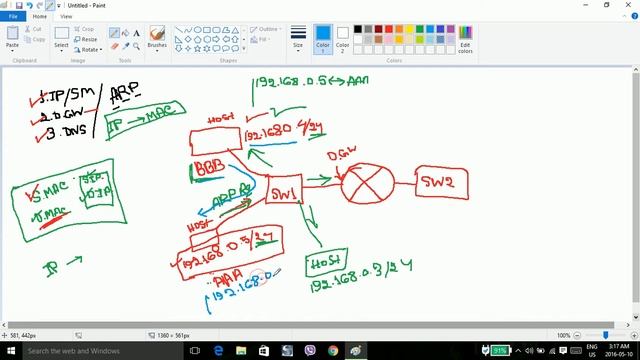This screenshot has height=360, width=640.
Task: Select the Pencil tool
Action: [114, 33]
